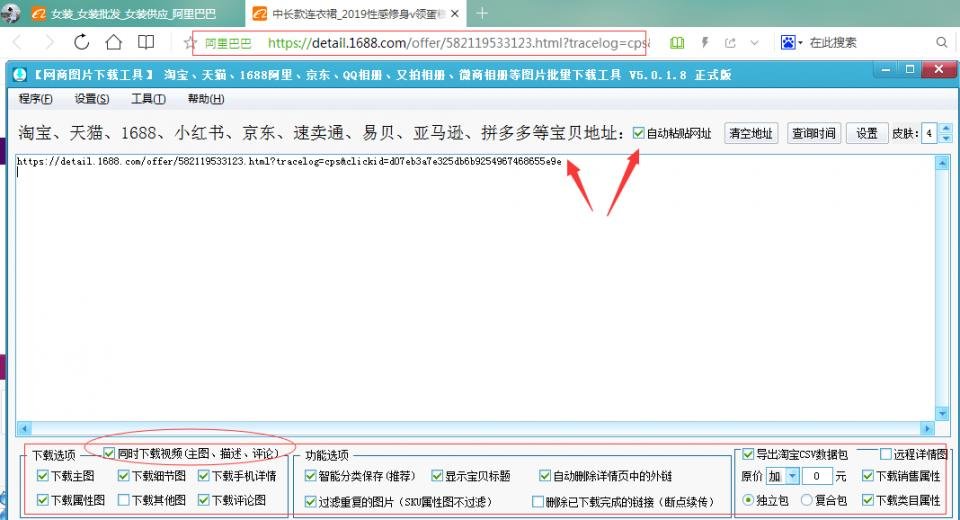Open the 工具(T) menu

point(148,99)
